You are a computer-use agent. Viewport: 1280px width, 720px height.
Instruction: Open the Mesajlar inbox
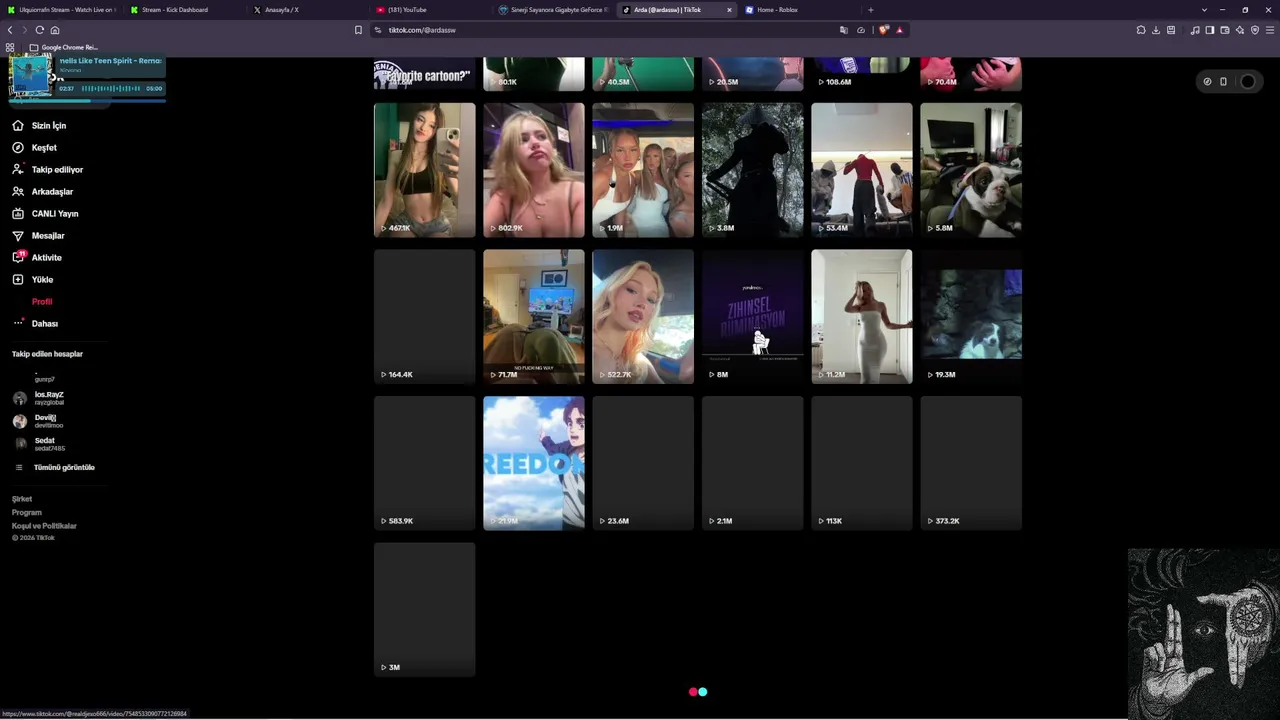point(39,236)
